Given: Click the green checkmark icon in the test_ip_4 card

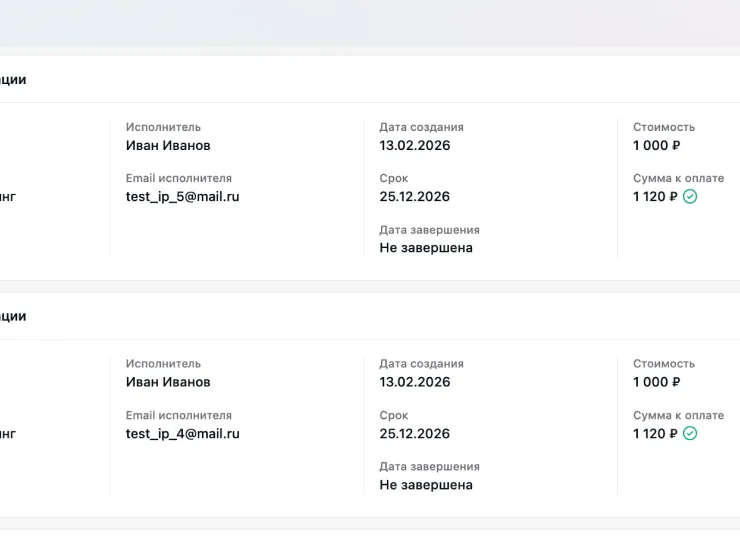Looking at the screenshot, I should [x=690, y=433].
